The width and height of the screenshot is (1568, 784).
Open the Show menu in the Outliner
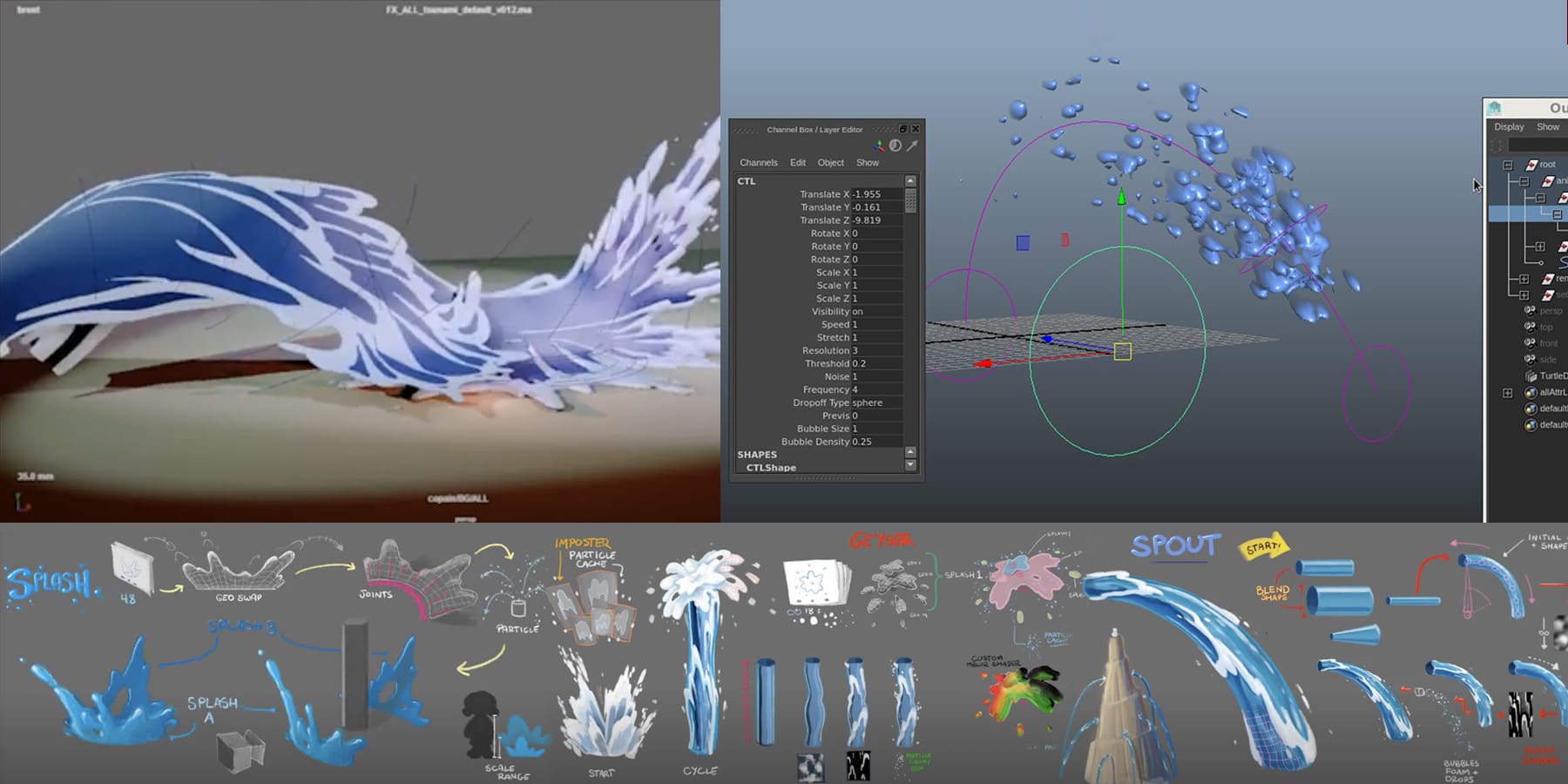[x=1548, y=127]
